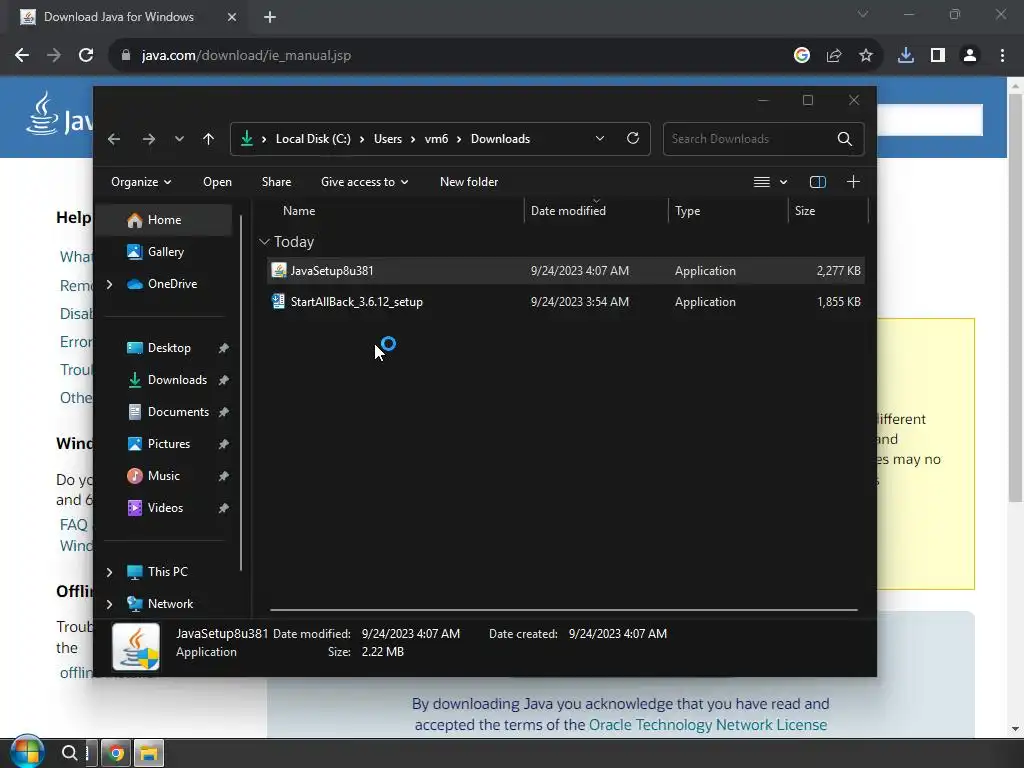The image size is (1024, 768).
Task: Open Chrome downloads icon
Action: pos(906,56)
